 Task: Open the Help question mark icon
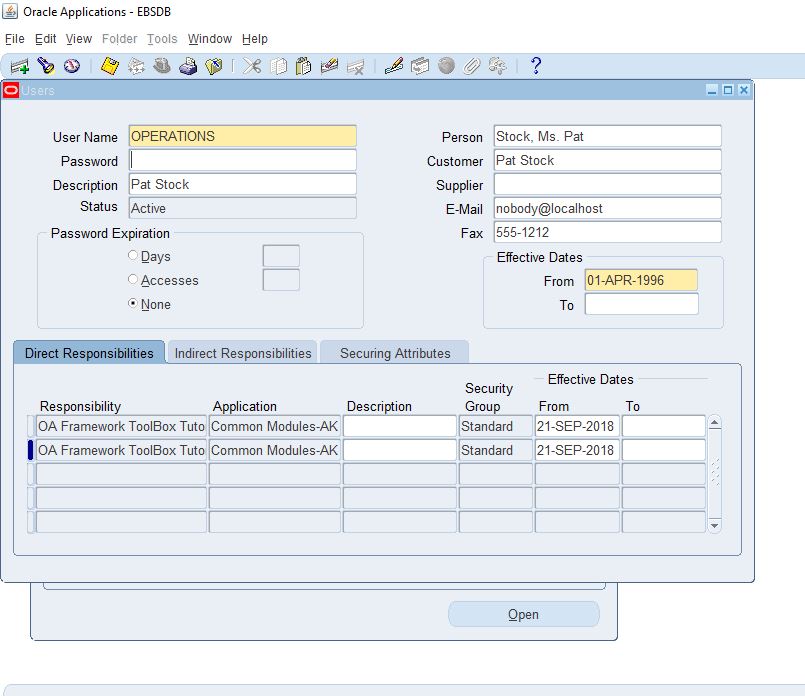pyautogui.click(x=536, y=65)
